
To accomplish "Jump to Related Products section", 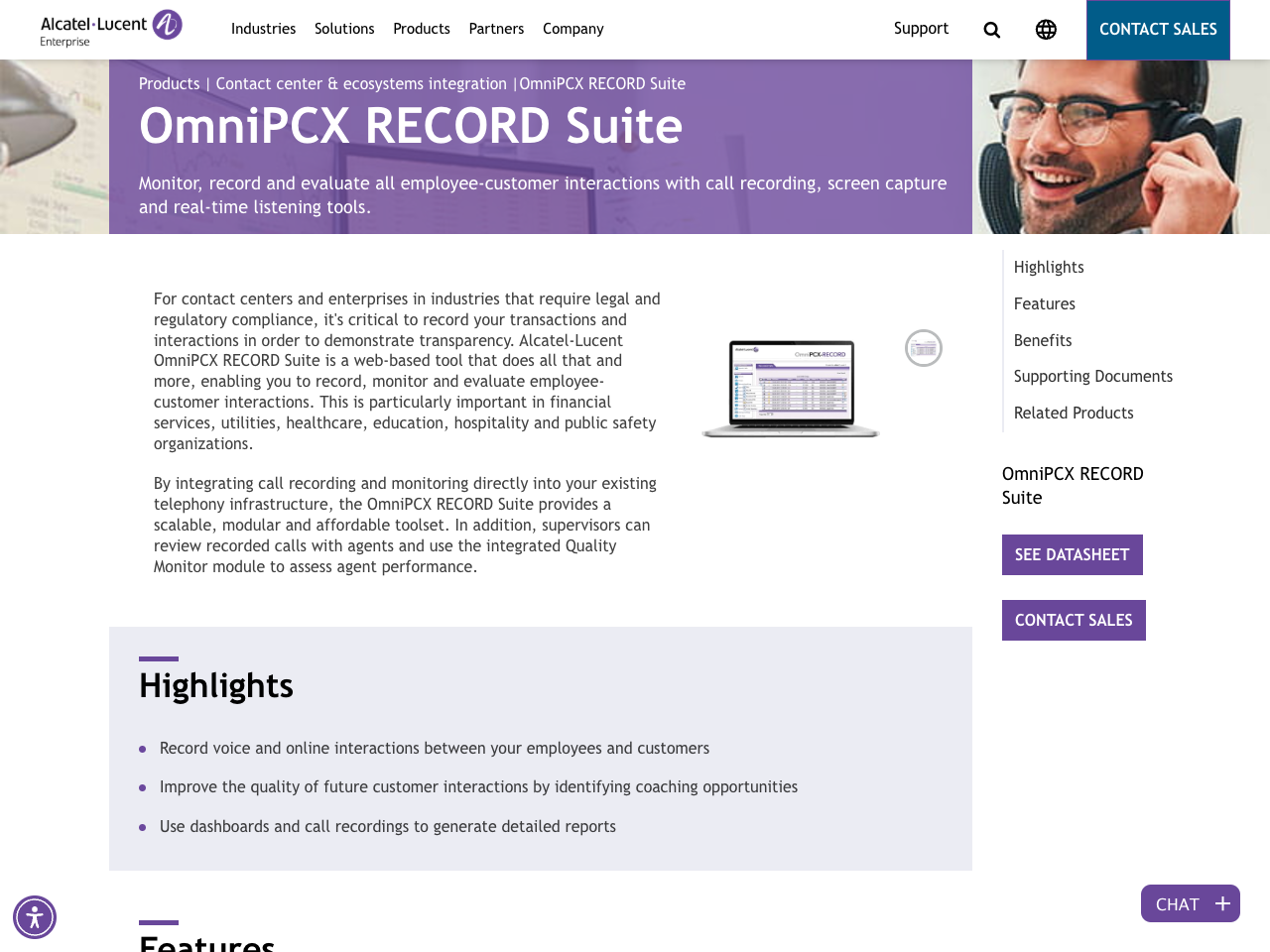I will point(1074,414).
